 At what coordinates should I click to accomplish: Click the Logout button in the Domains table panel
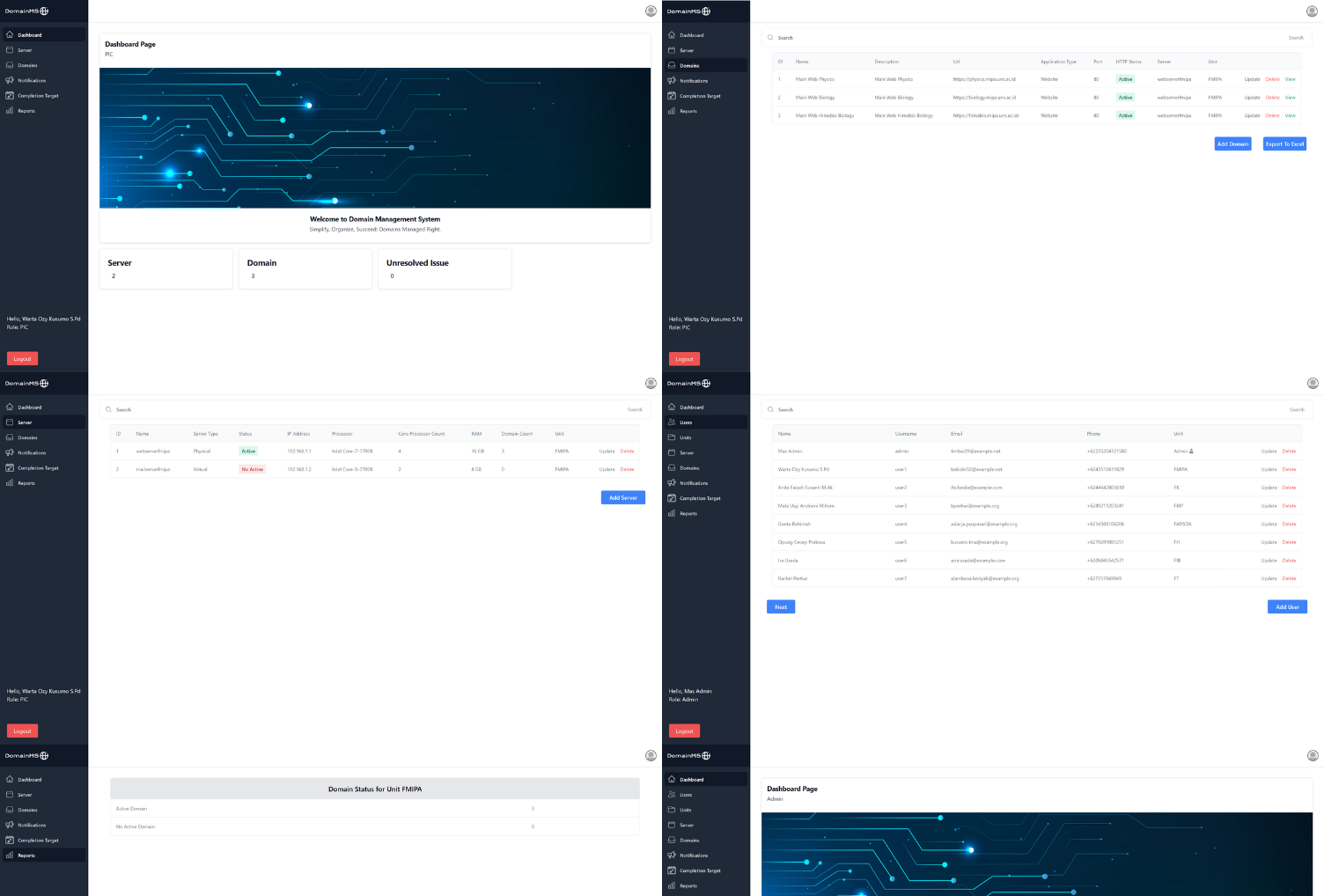point(684,359)
